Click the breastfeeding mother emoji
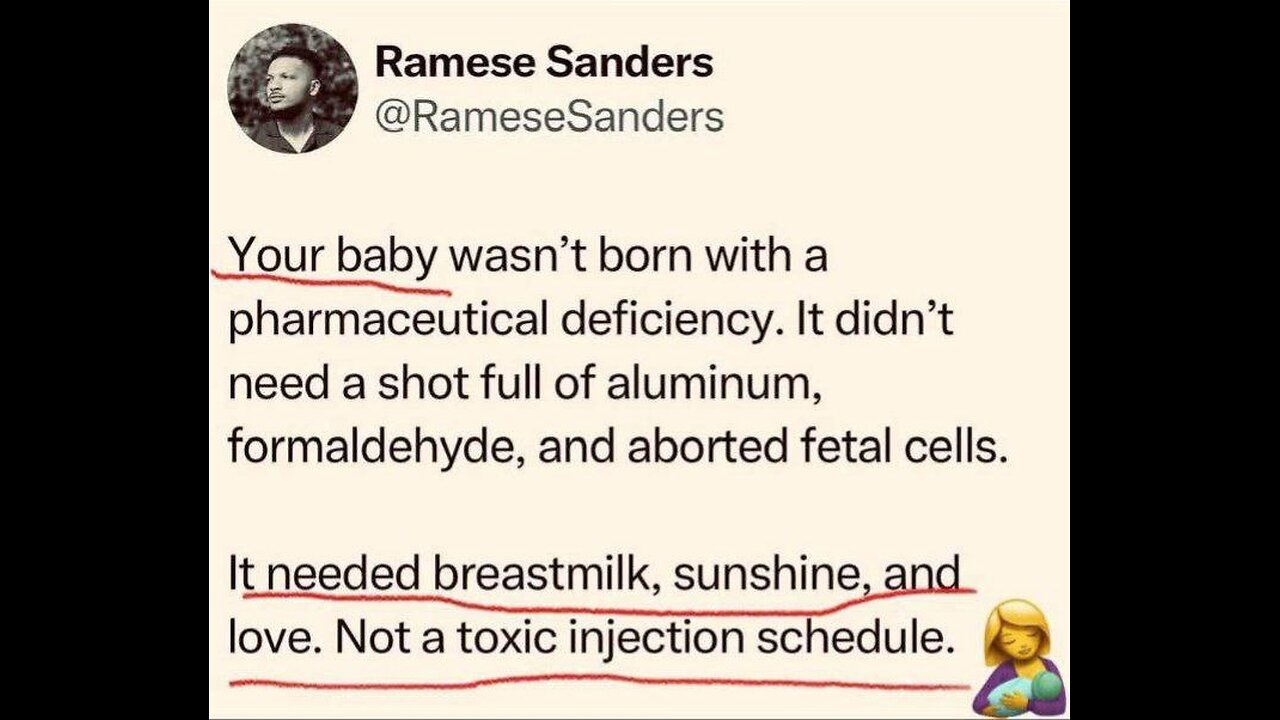This screenshot has width=1280, height=720. [1019, 658]
